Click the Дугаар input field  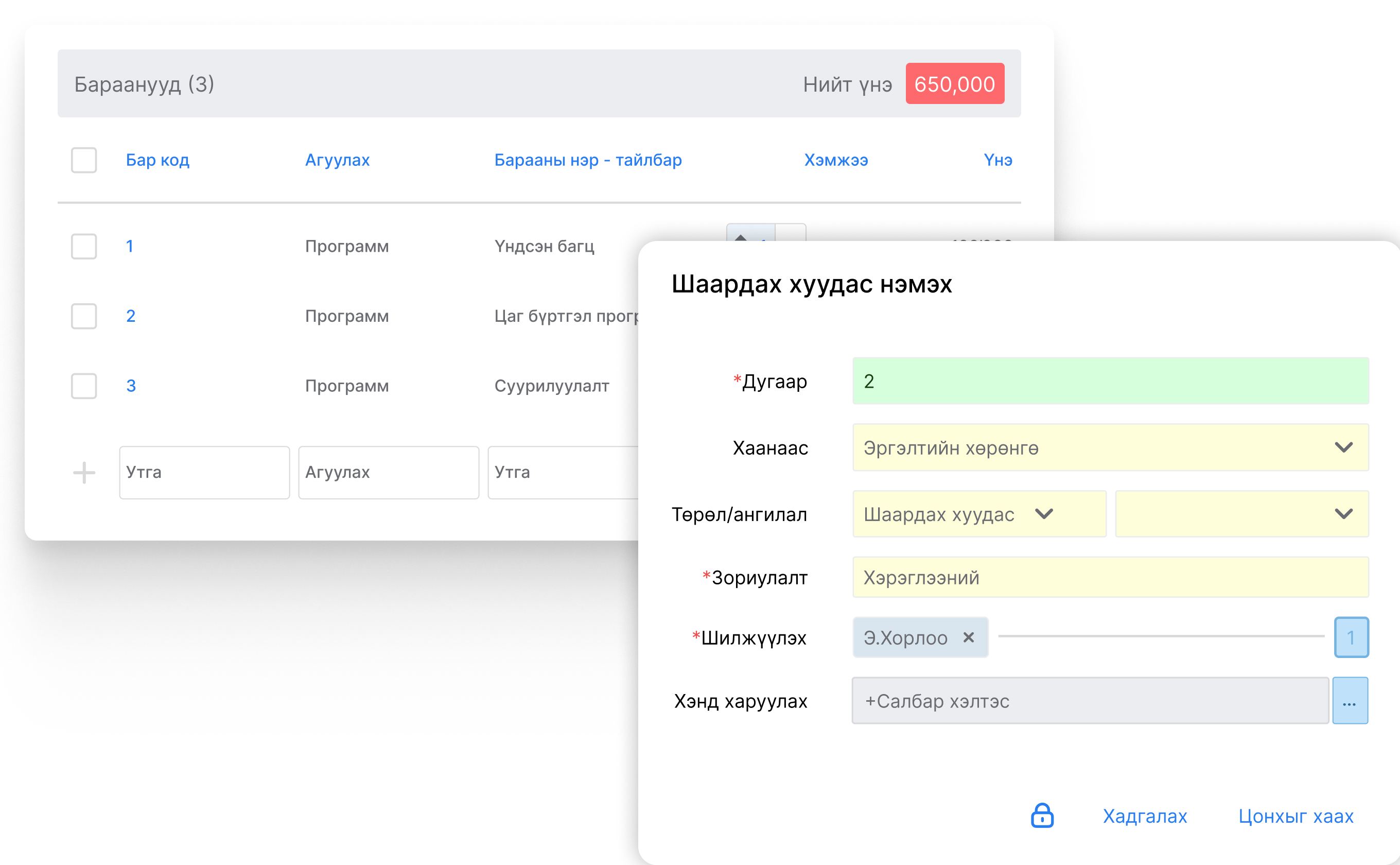tap(1110, 381)
